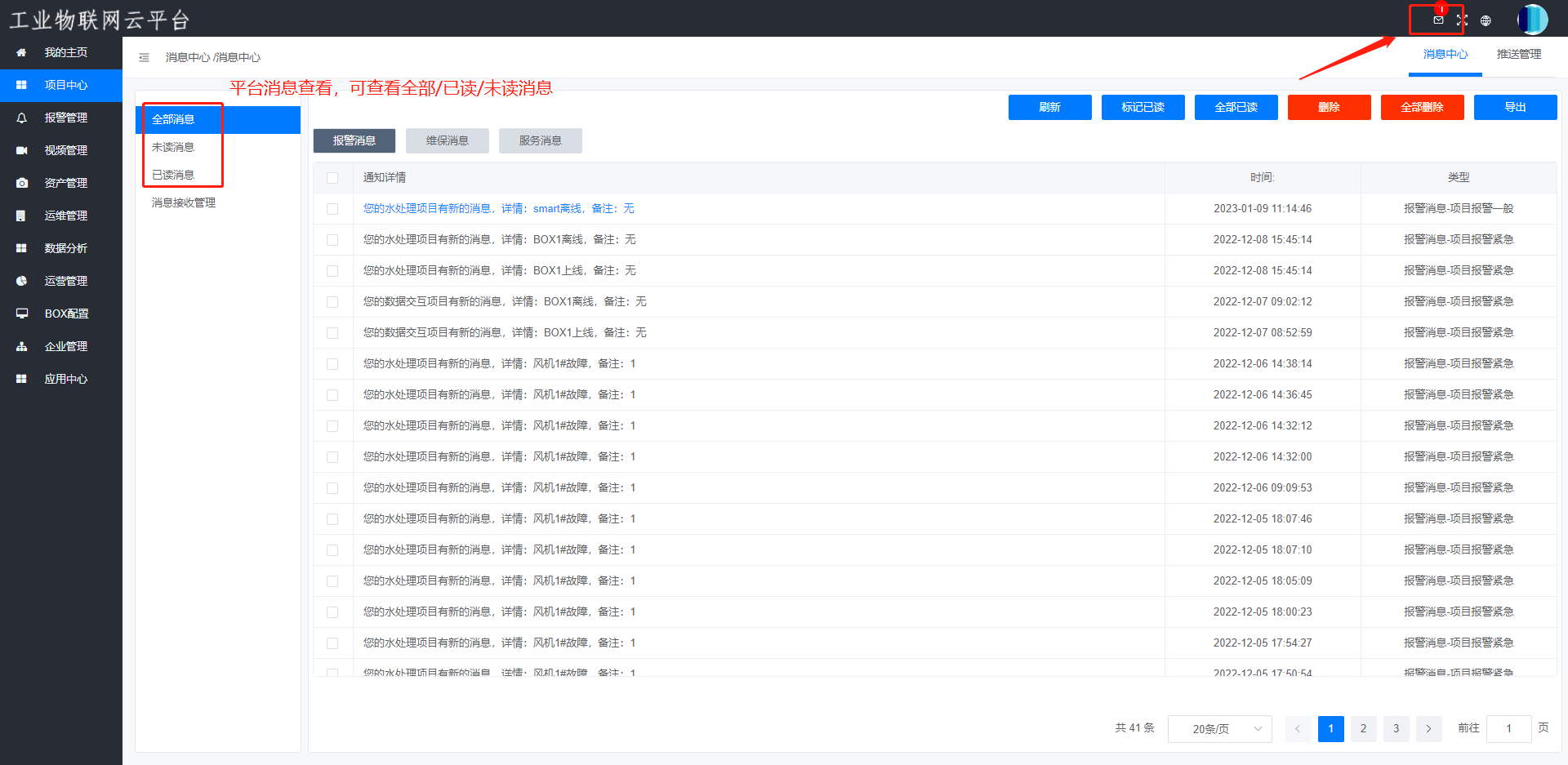Click the 前往 page number input
The width and height of the screenshot is (1568, 765).
coord(1508,728)
